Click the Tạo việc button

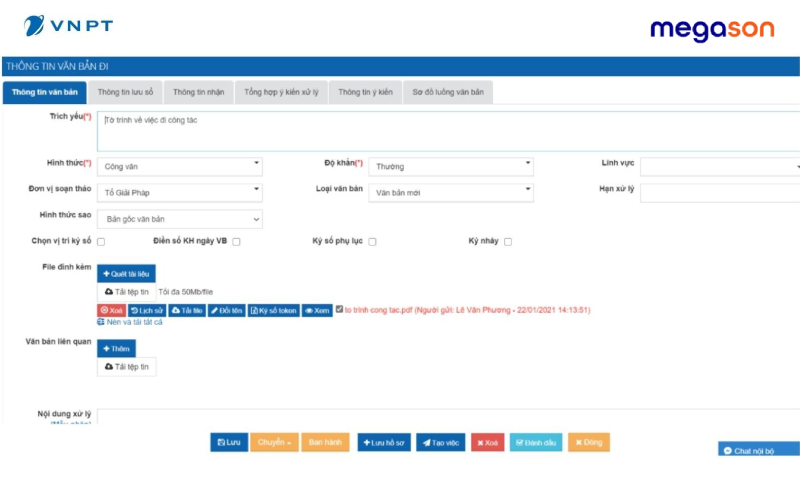(x=441, y=442)
